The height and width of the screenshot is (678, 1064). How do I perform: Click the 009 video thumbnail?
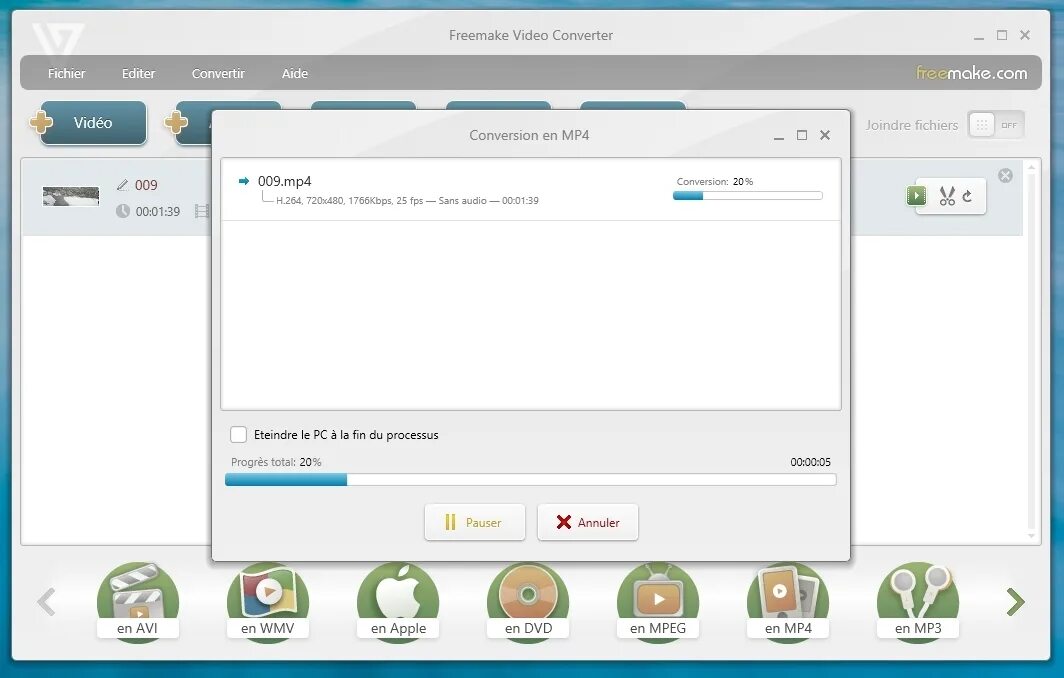[71, 196]
